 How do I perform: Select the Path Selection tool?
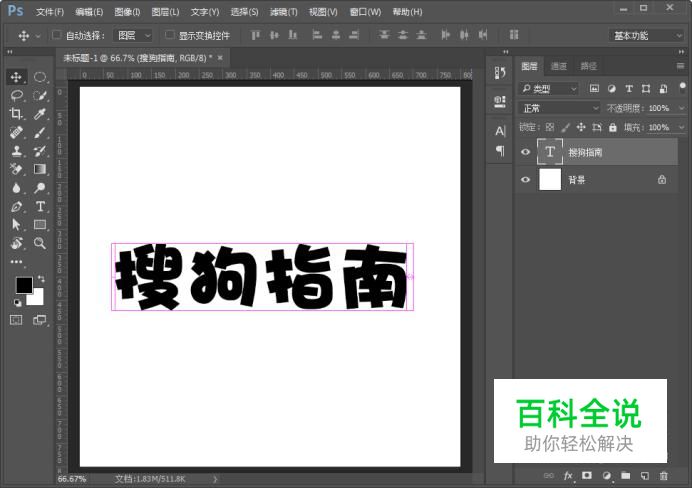(16, 225)
